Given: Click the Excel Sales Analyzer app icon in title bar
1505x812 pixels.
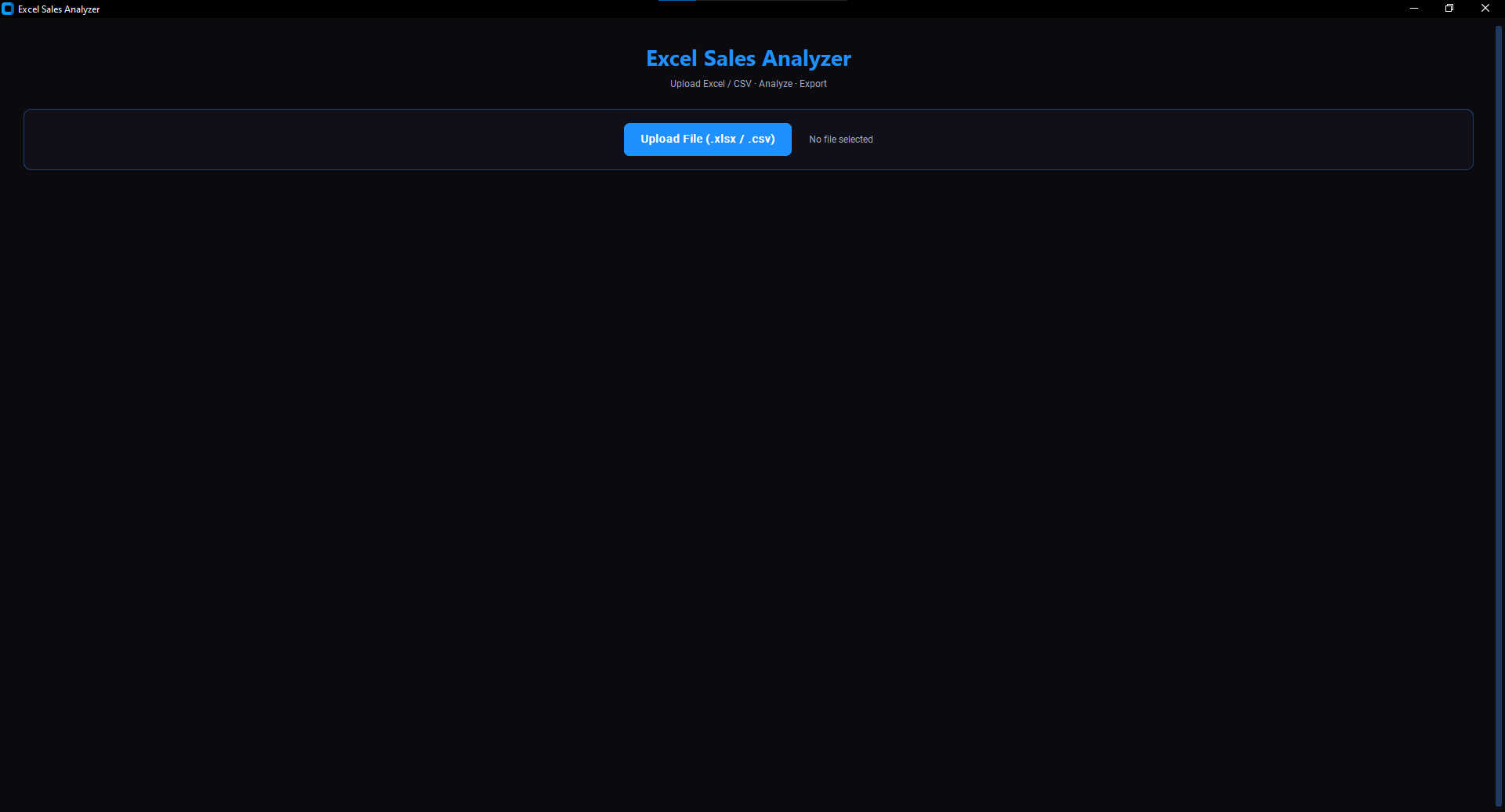Looking at the screenshot, I should tap(8, 9).
